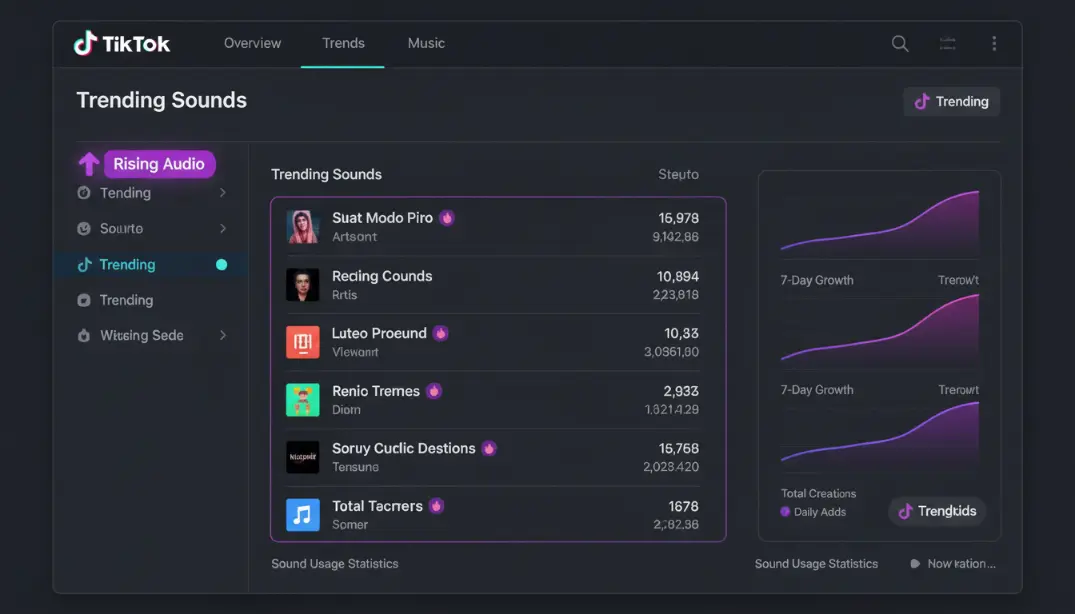1075x614 pixels.
Task: Expand the Sourte sidebar section
Action: click(x=223, y=228)
